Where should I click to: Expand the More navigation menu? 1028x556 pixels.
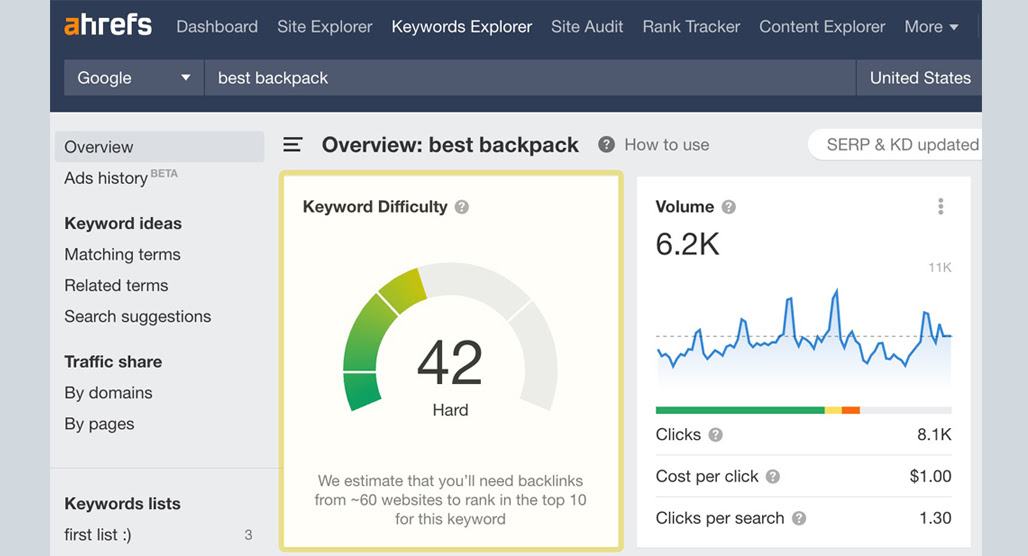tap(931, 27)
